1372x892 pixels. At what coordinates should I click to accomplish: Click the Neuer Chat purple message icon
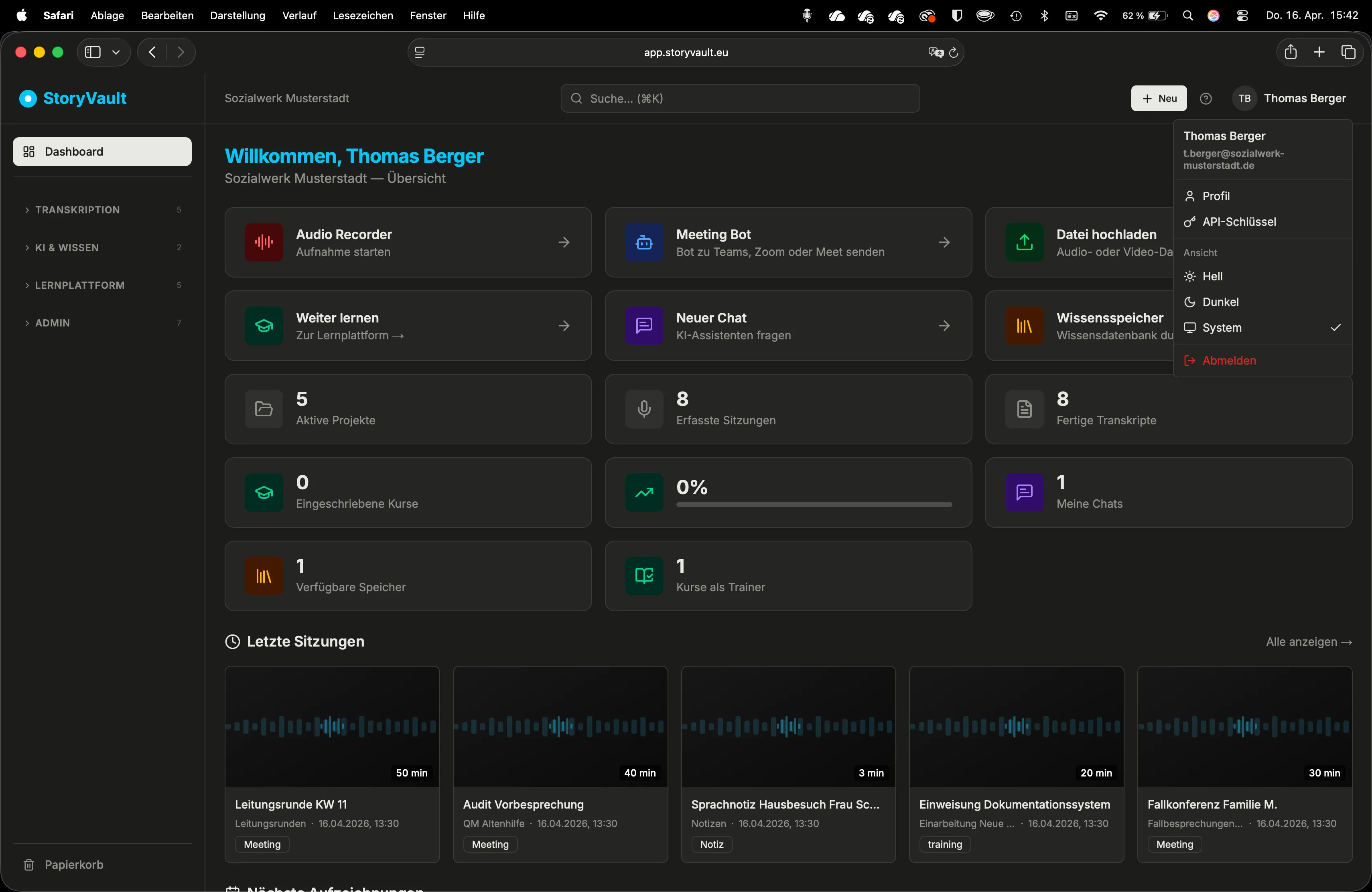[644, 326]
